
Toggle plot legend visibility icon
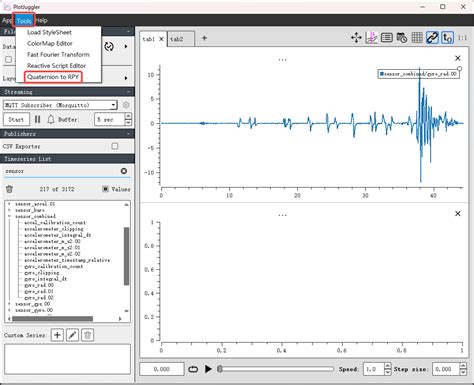tap(386, 38)
